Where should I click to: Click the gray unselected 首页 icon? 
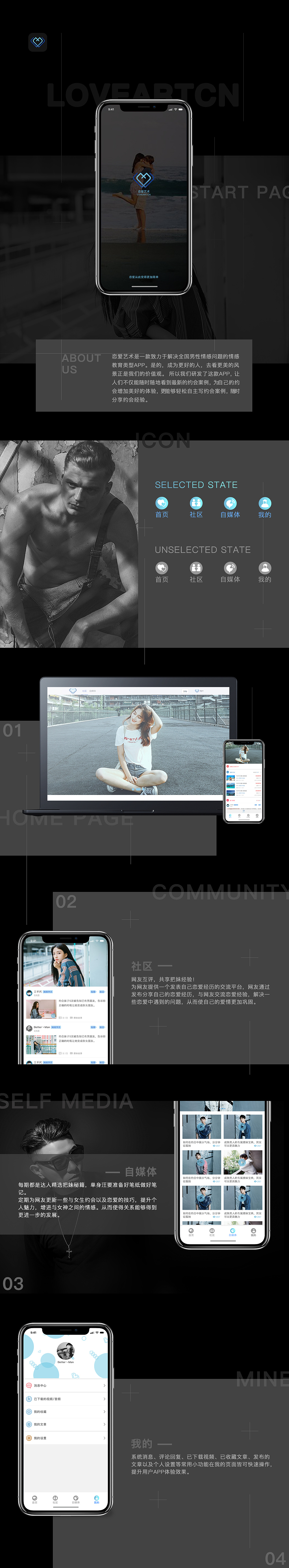(x=162, y=567)
